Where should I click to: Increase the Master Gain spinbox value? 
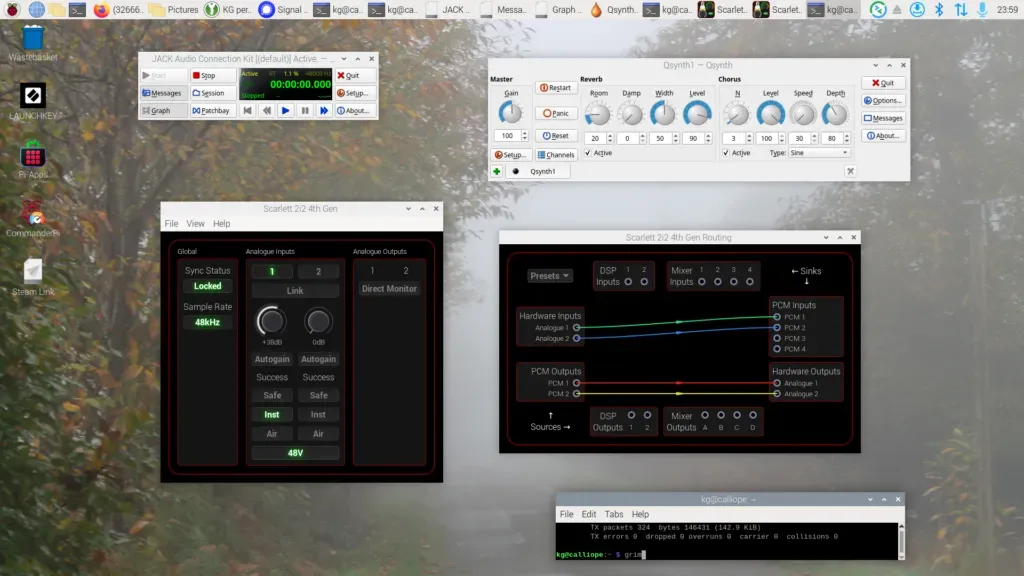tap(524, 133)
